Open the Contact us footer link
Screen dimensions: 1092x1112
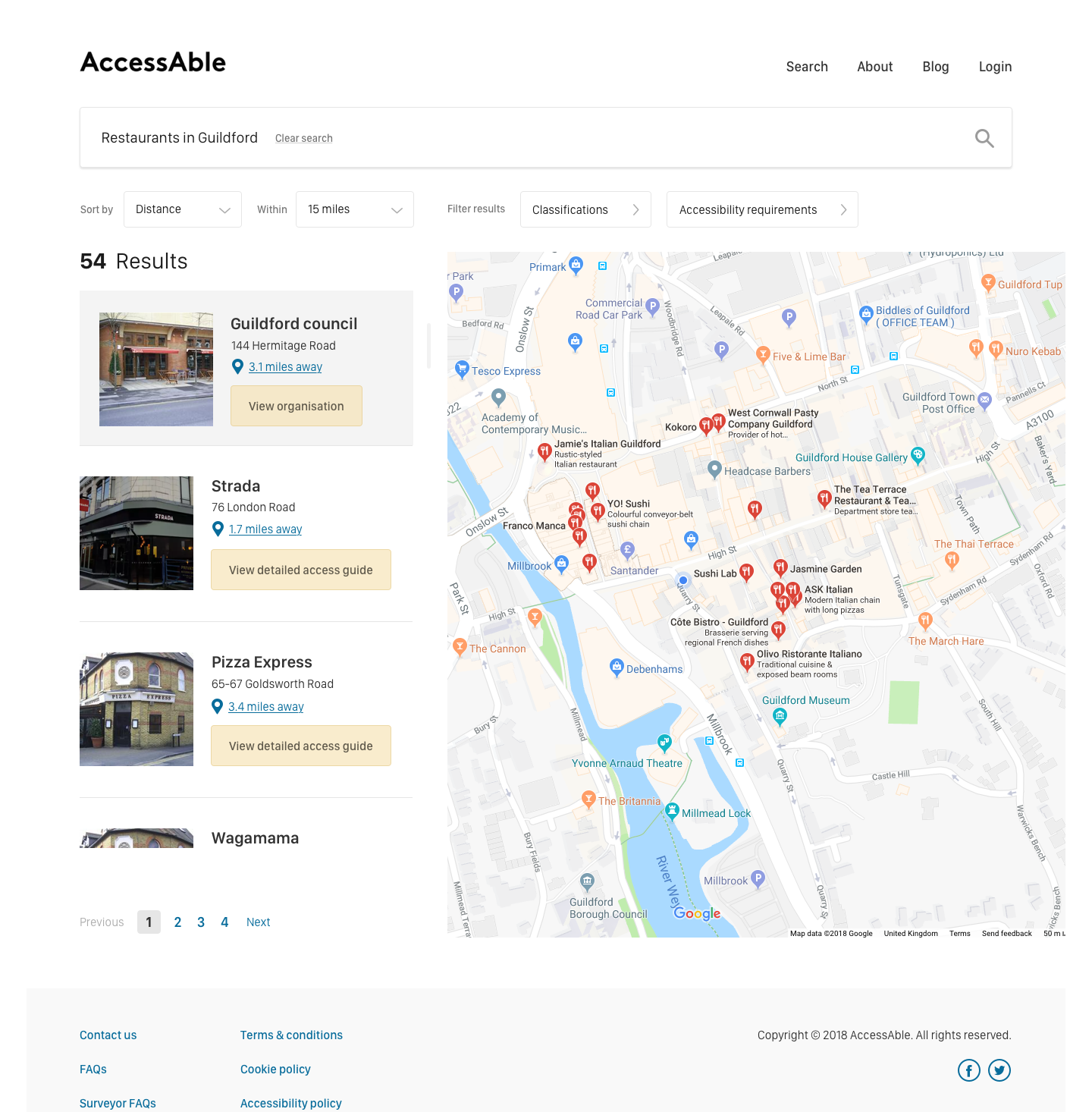point(108,1035)
